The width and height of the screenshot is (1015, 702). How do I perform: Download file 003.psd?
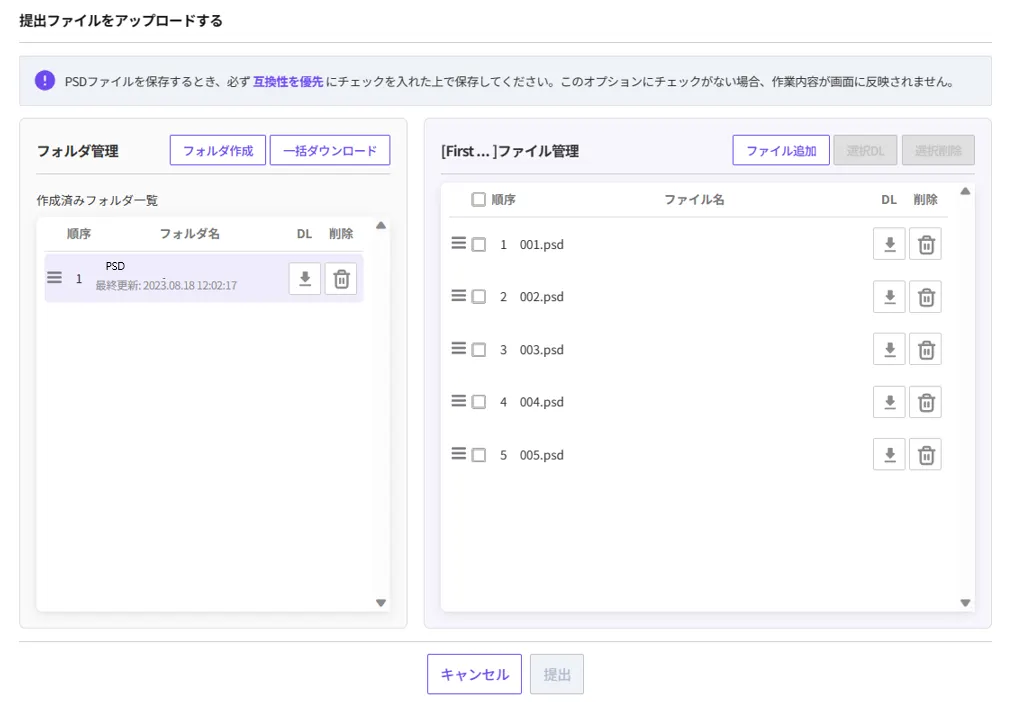click(x=889, y=350)
